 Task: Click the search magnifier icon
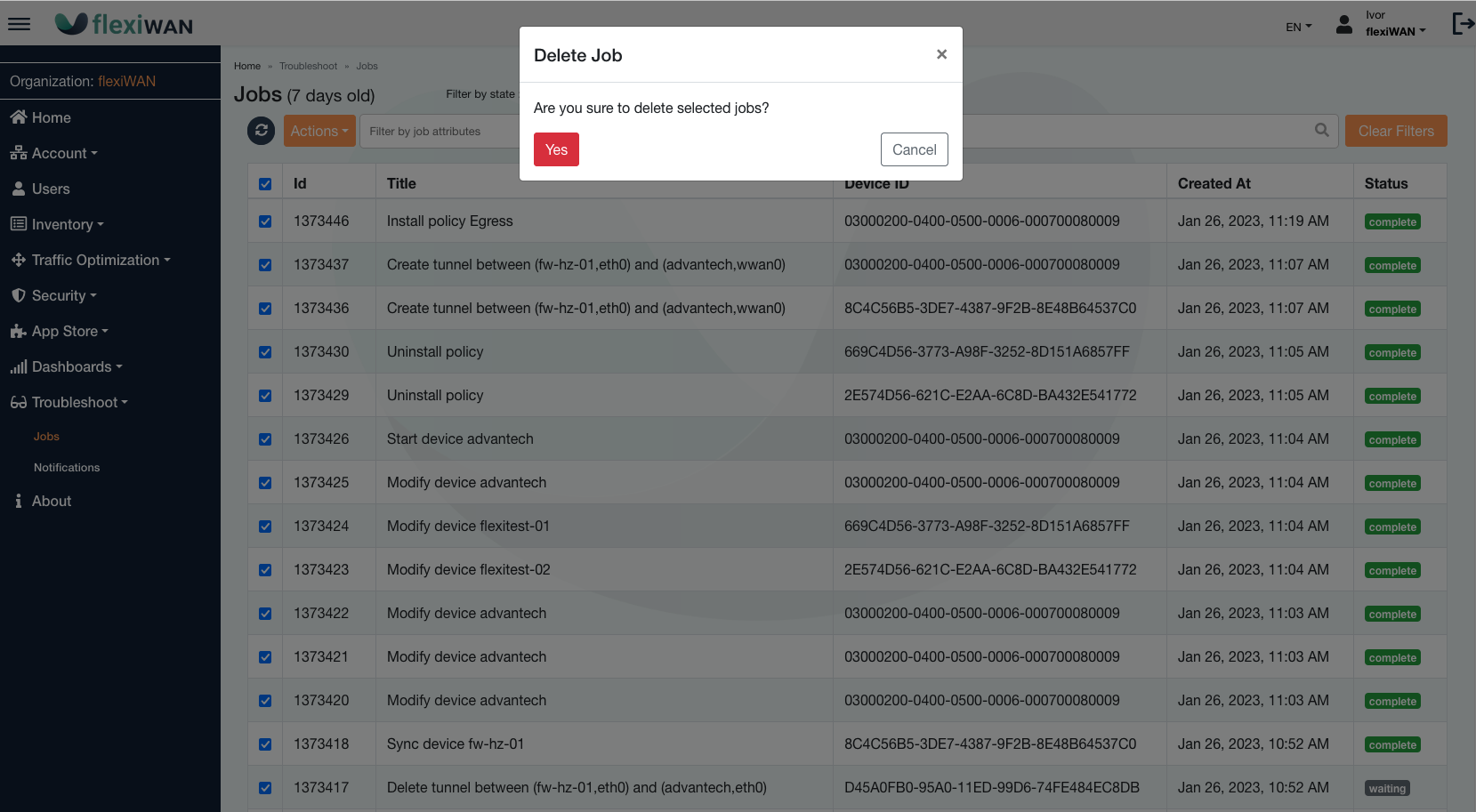tap(1321, 131)
